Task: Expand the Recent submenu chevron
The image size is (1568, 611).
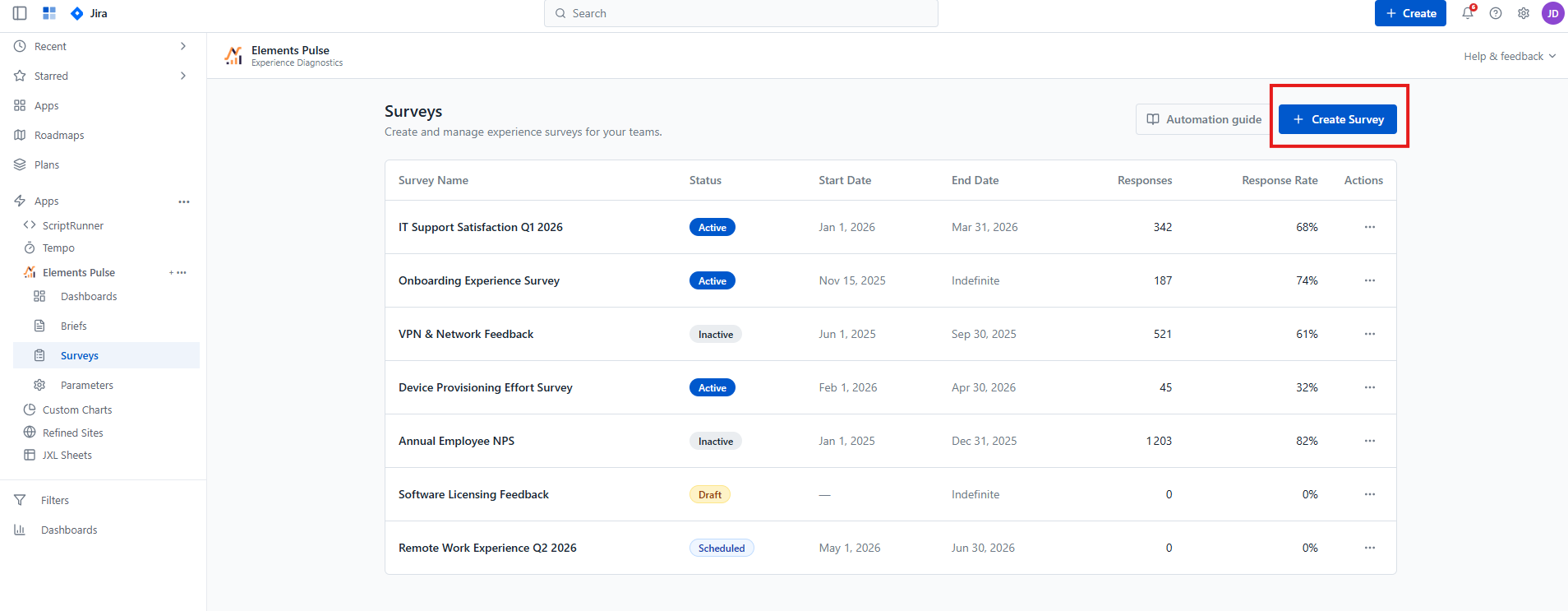Action: point(182,46)
